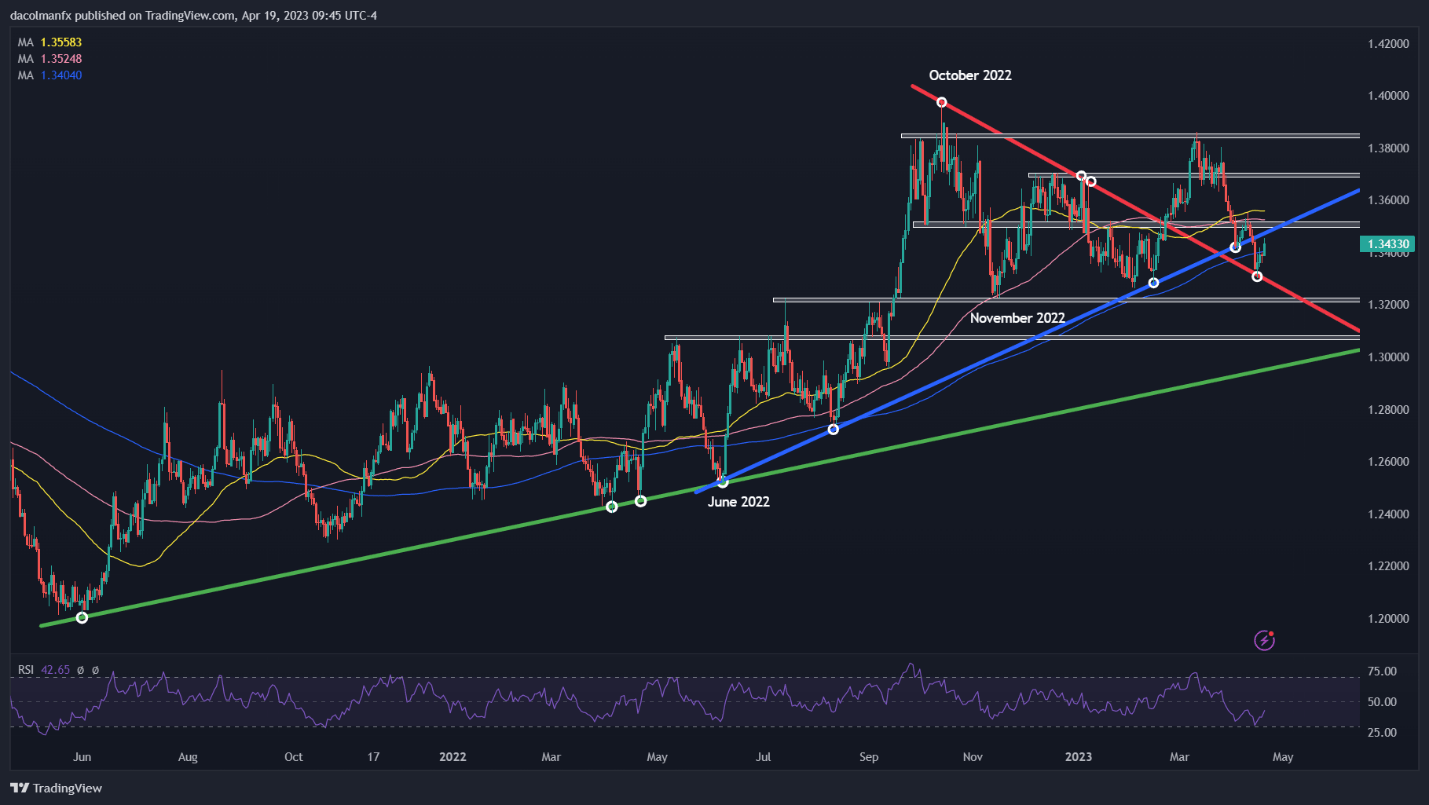The image size is (1429, 805).
Task: Click the 1.20000 price axis label
Action: tap(1387, 619)
